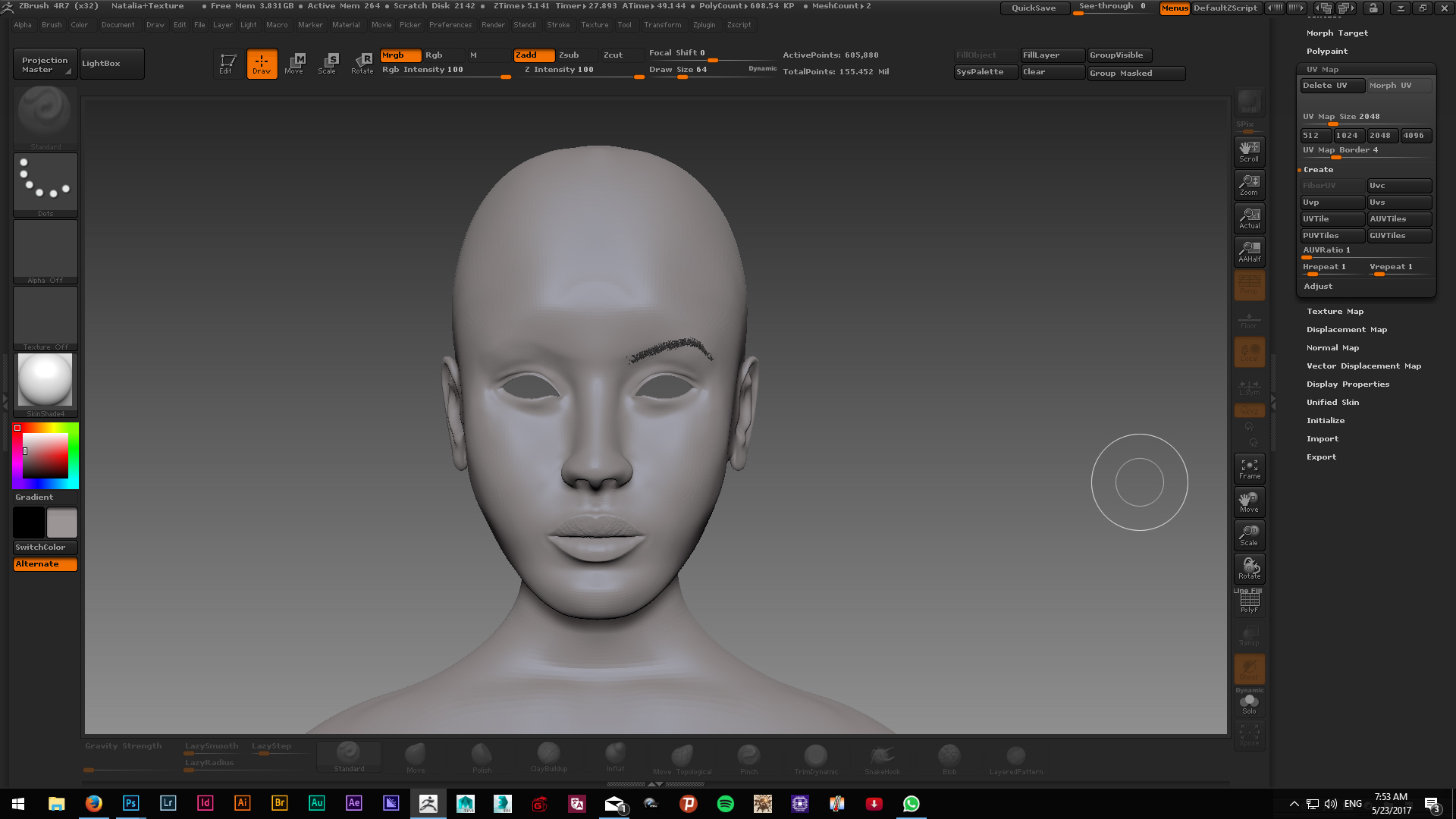Enable Zcut sculpt mode
1456x819 pixels.
[x=621, y=55]
